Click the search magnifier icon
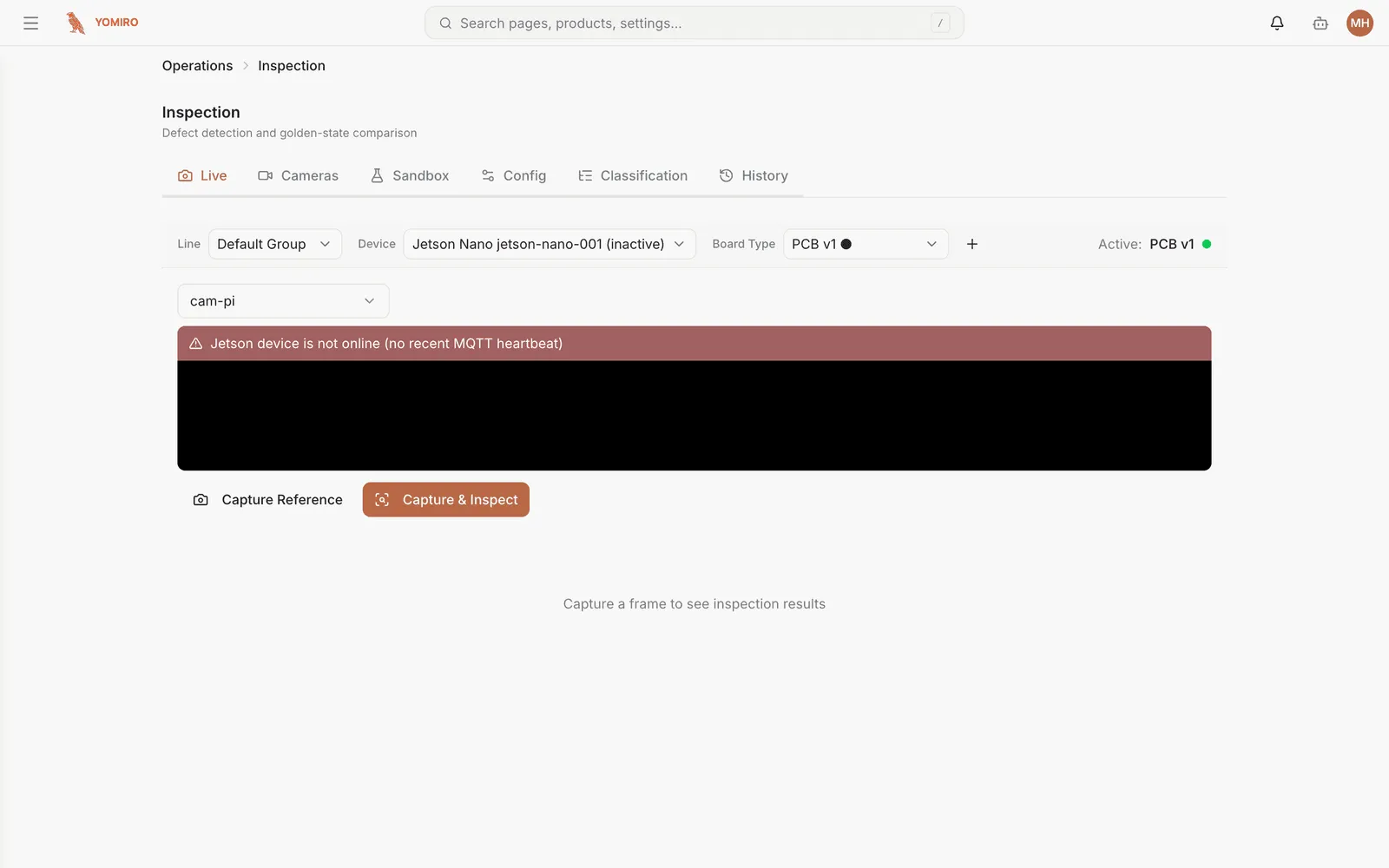 (445, 23)
